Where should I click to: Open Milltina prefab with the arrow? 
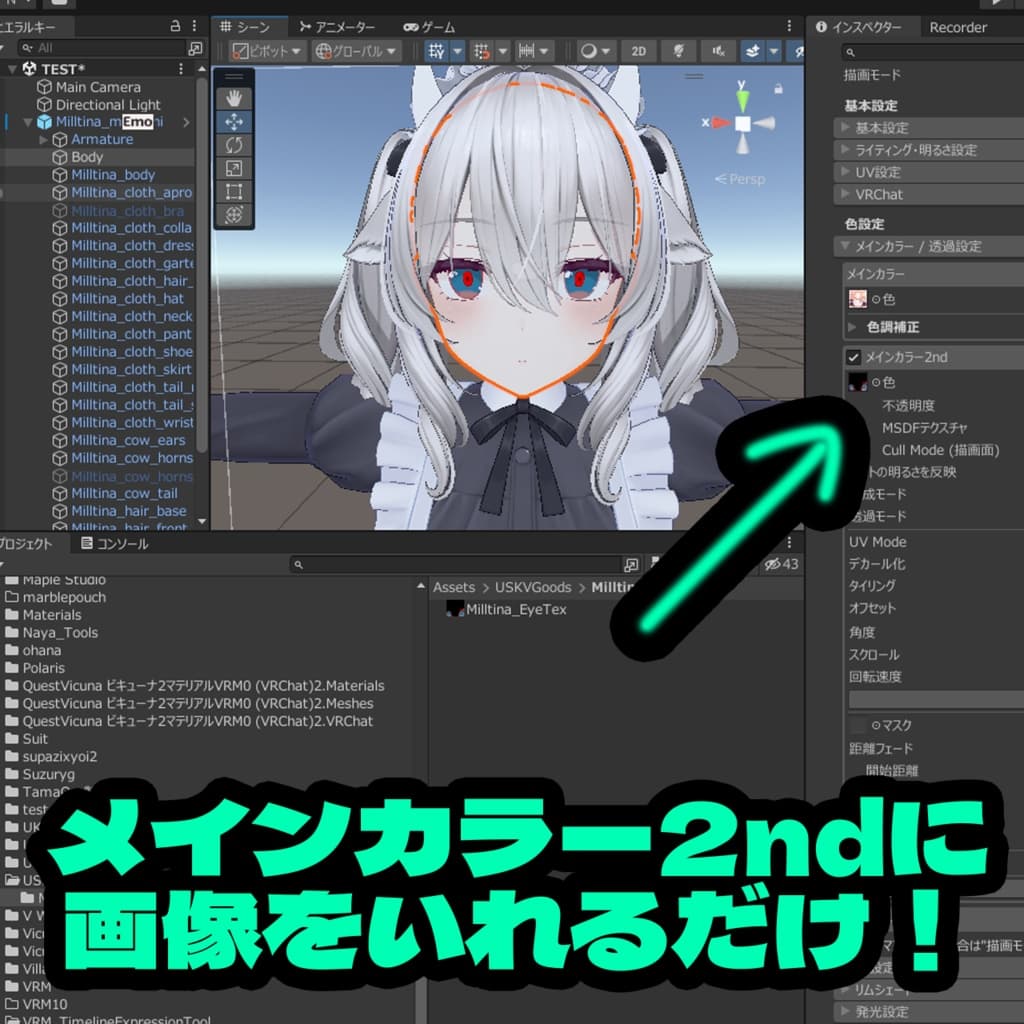tap(186, 122)
